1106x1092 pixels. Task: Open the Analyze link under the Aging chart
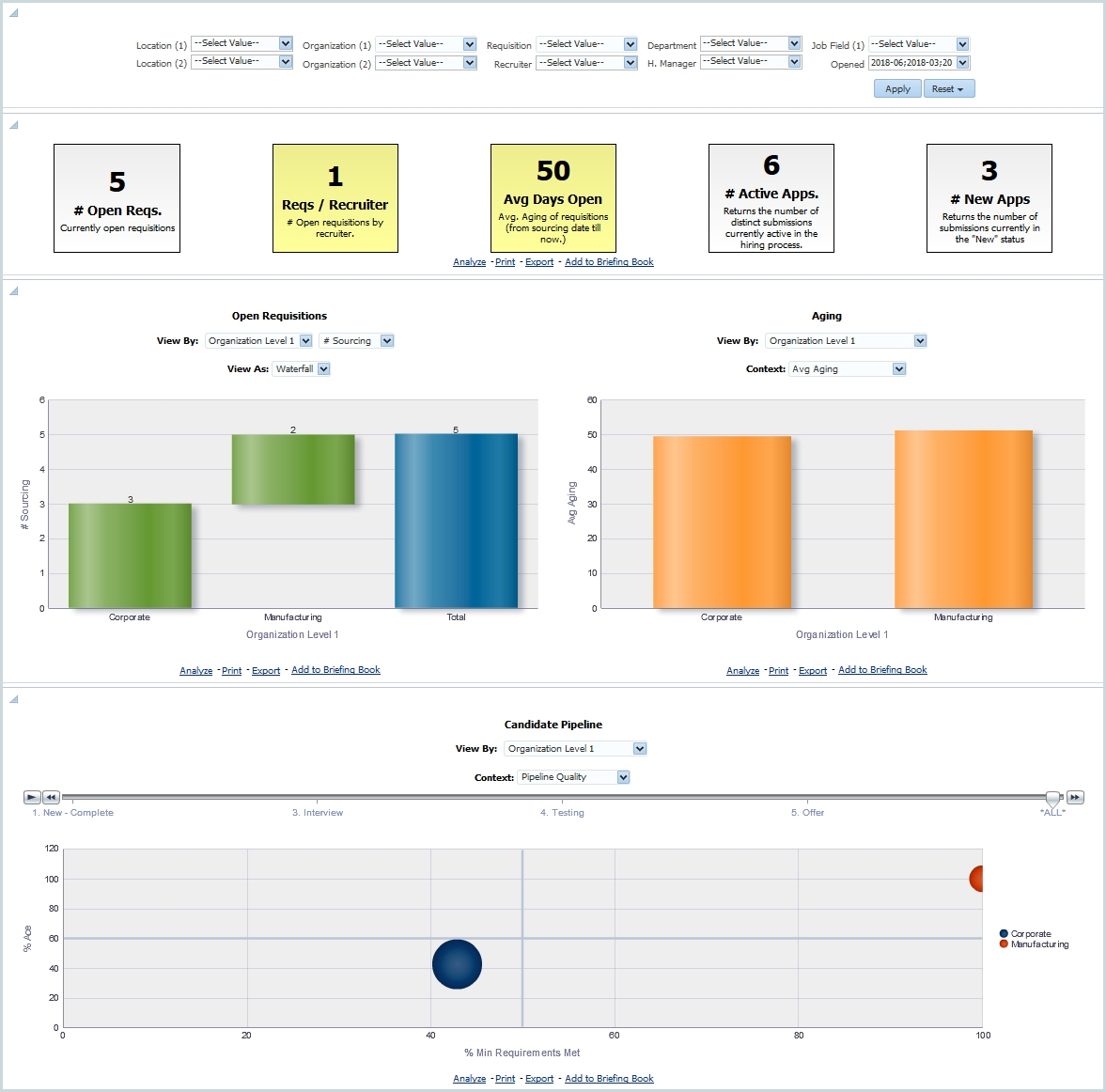click(742, 670)
